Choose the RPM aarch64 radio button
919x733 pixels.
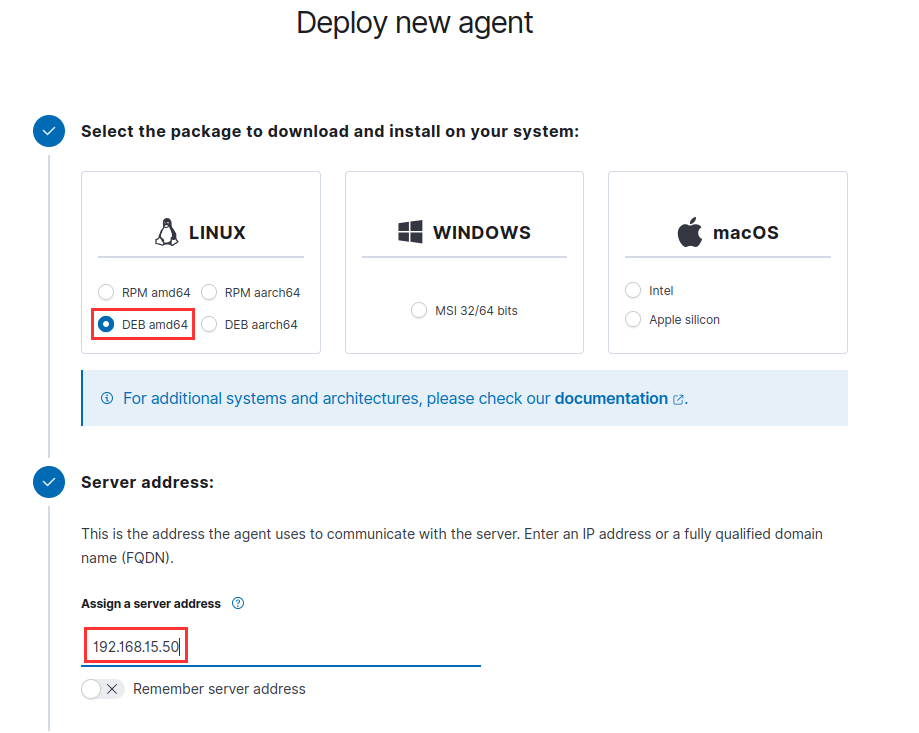(x=210, y=293)
